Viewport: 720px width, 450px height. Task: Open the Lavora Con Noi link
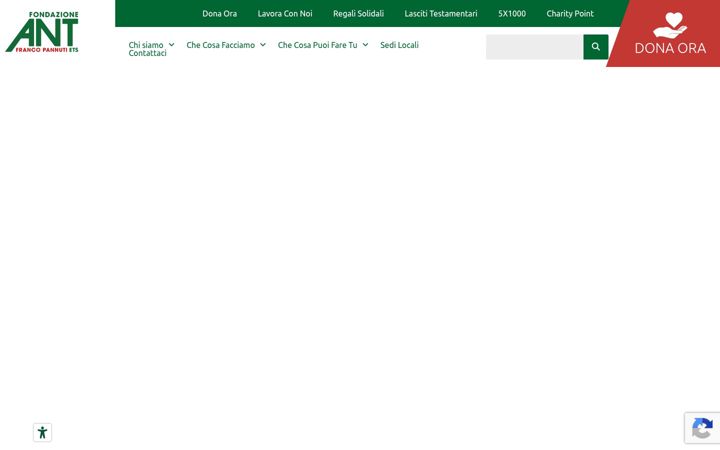pos(285,14)
